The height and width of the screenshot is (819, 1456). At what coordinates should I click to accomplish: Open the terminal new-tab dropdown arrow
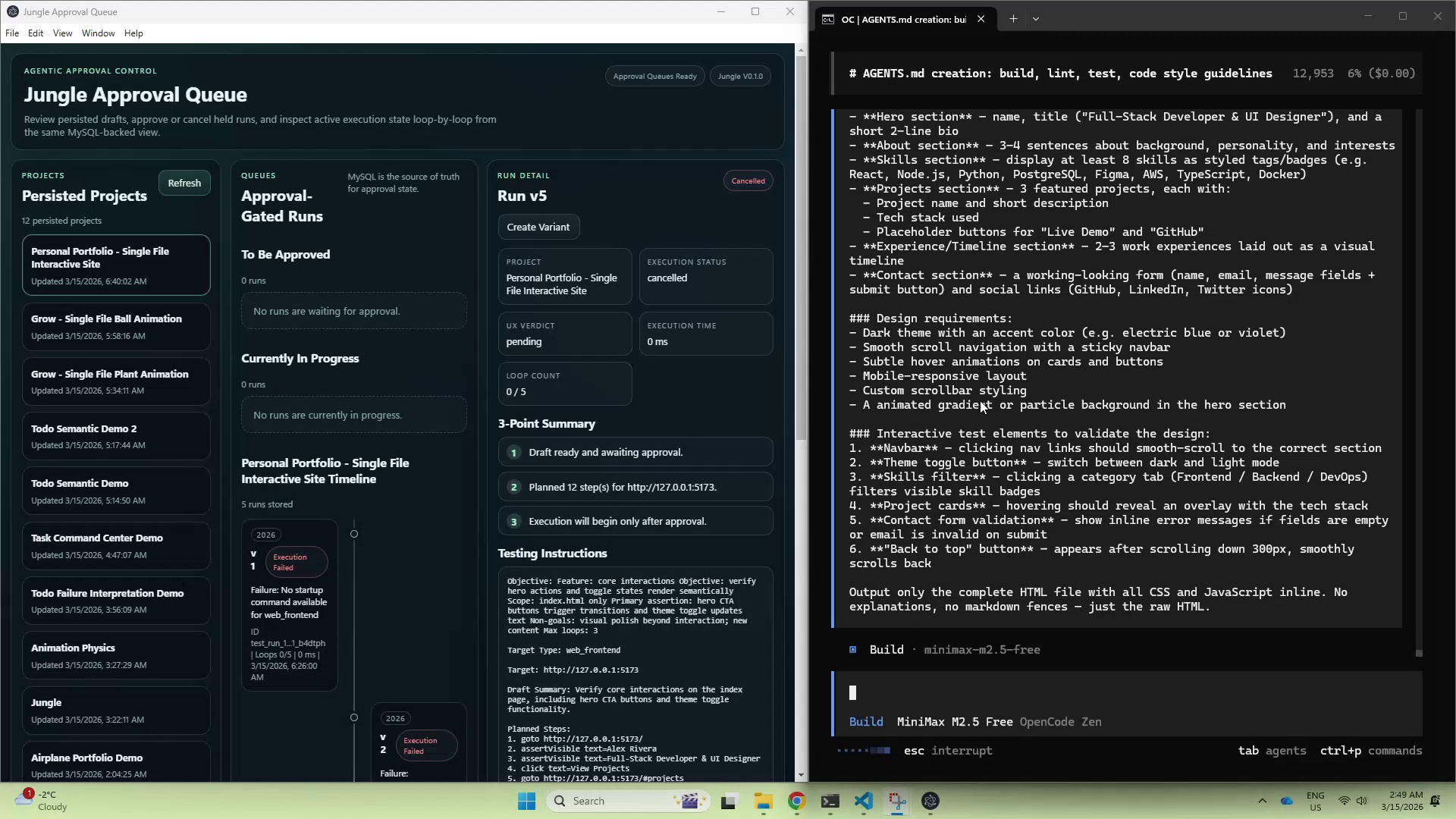tap(1036, 19)
